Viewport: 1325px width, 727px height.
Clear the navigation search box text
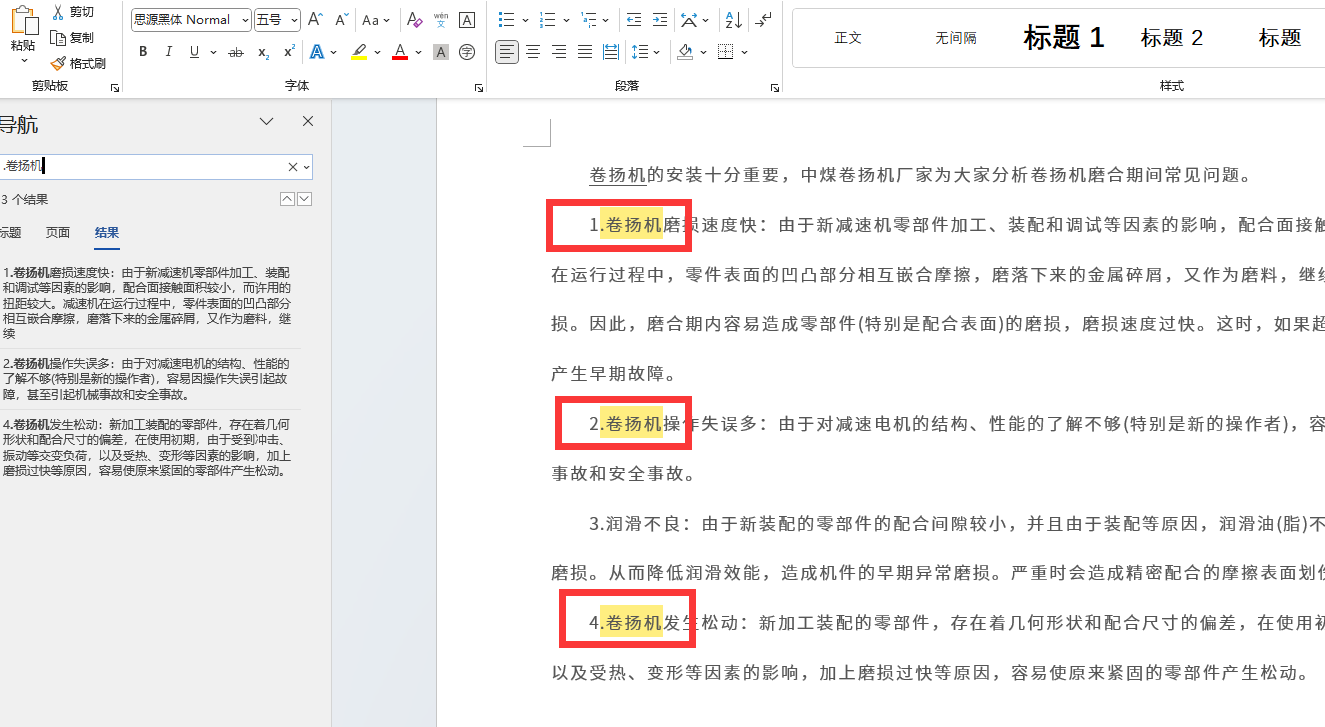coord(292,166)
